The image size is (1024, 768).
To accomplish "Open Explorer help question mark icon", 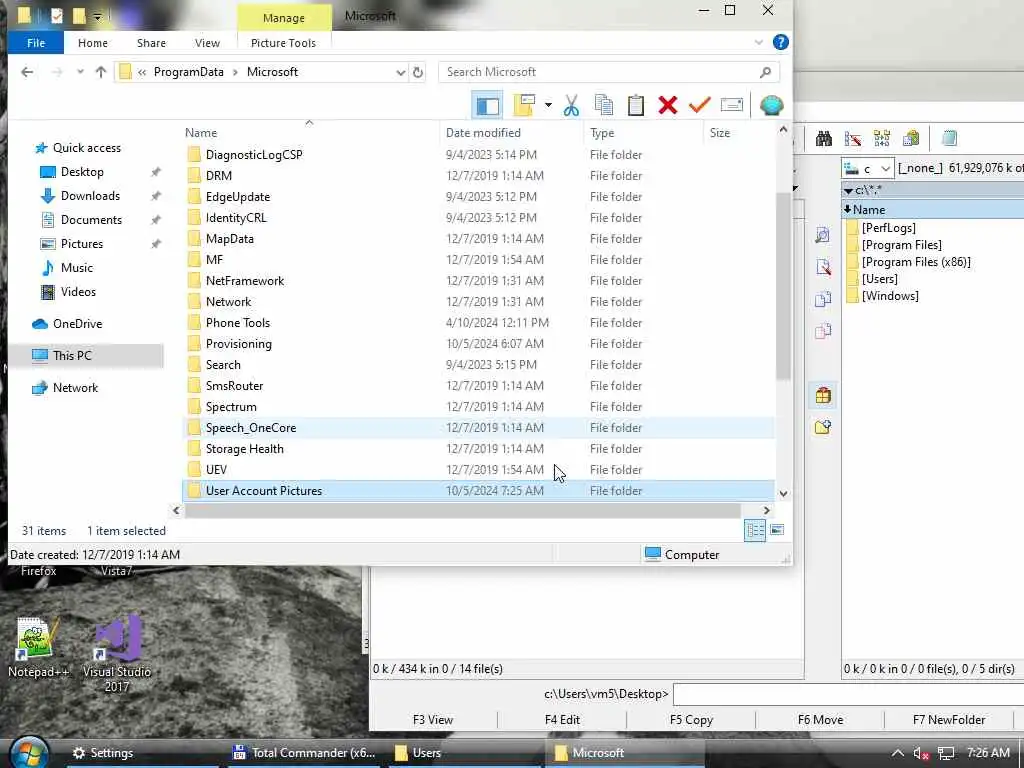I will tap(780, 42).
